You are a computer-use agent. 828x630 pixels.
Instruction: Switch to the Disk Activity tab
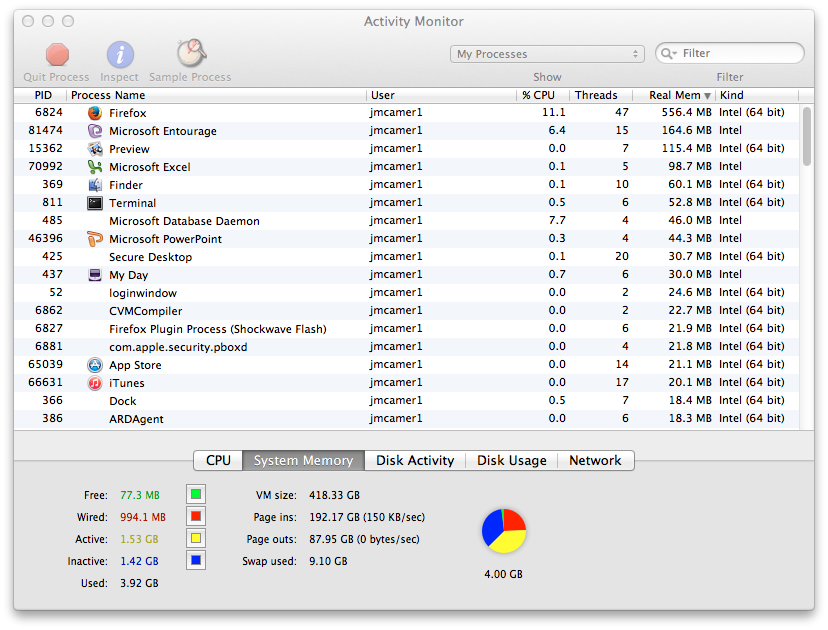(415, 460)
